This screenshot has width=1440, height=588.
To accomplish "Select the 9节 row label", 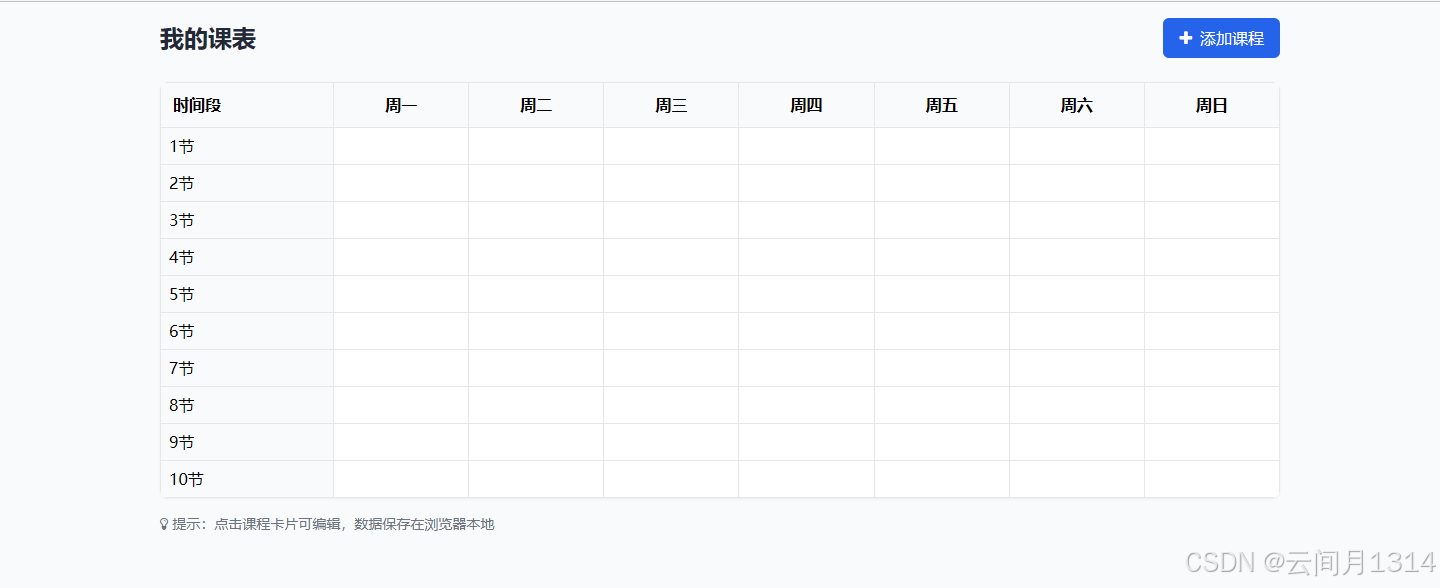I will point(181,442).
